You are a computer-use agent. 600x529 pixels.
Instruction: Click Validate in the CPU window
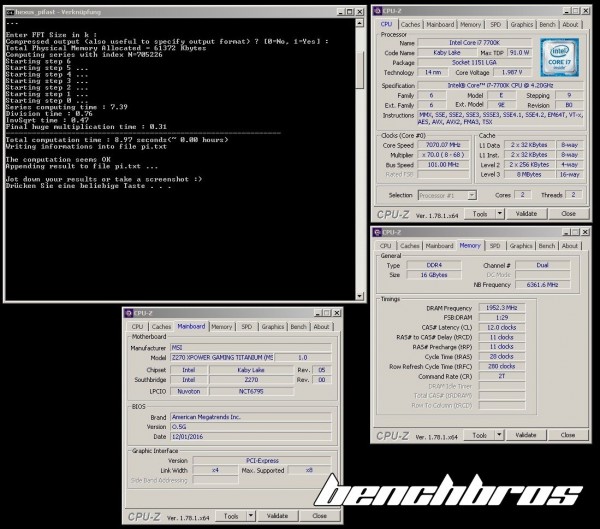526,214
